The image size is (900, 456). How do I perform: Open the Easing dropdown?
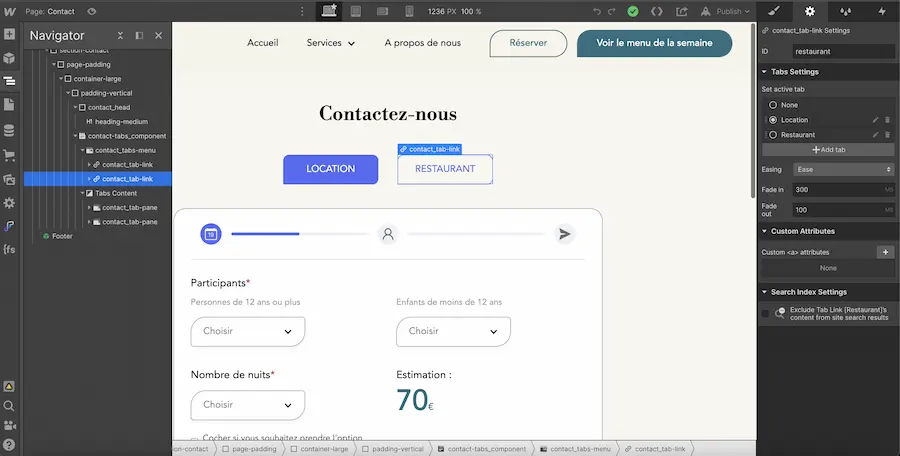coord(843,169)
